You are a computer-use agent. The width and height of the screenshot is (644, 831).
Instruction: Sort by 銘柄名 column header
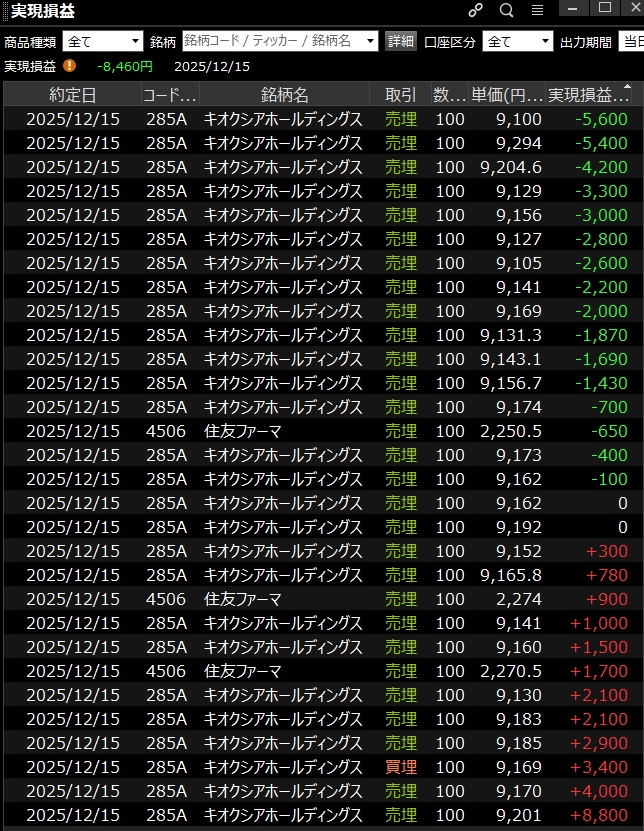pos(285,95)
